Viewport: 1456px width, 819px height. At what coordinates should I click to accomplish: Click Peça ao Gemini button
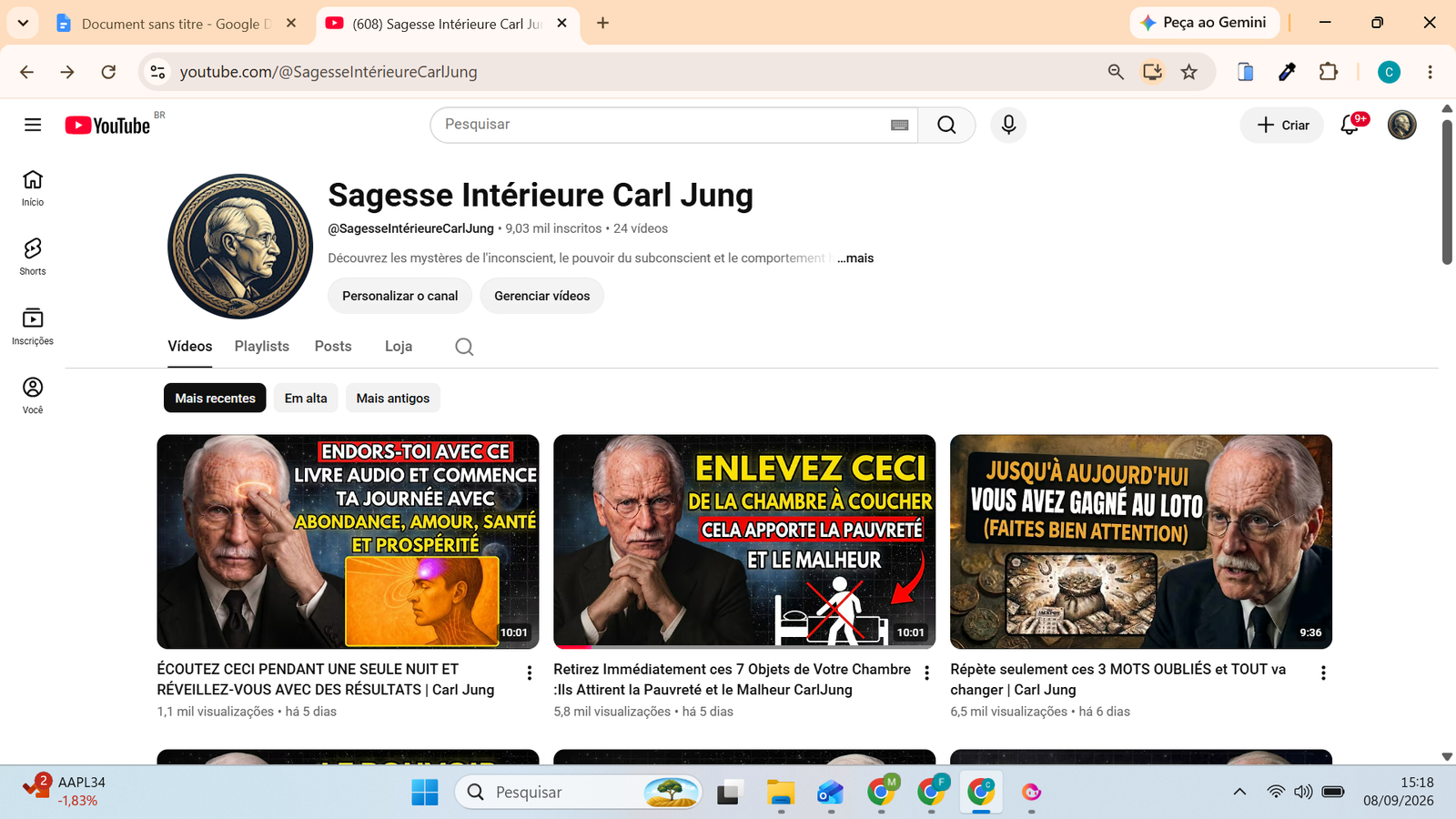[1204, 23]
